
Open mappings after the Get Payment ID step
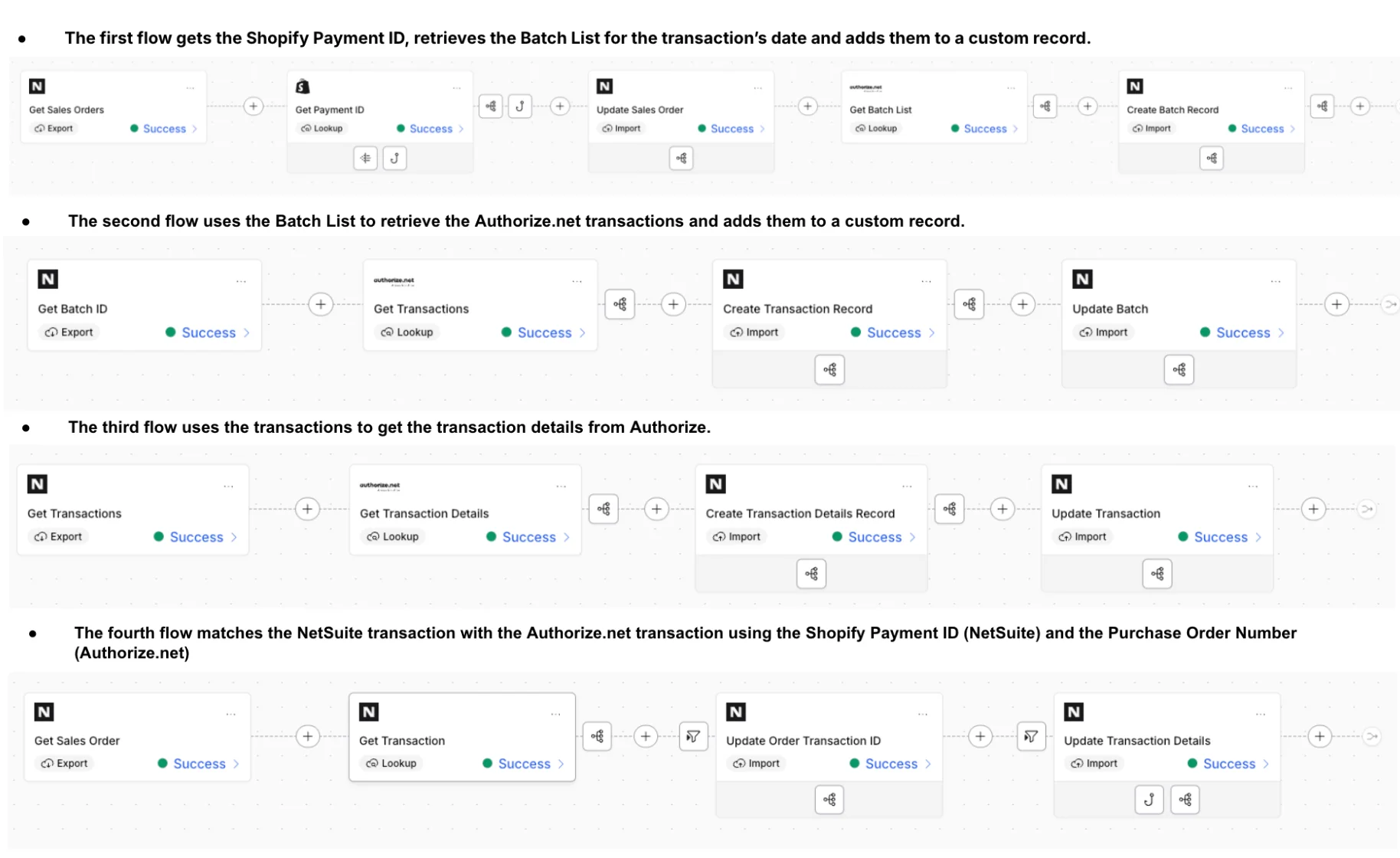point(491,106)
